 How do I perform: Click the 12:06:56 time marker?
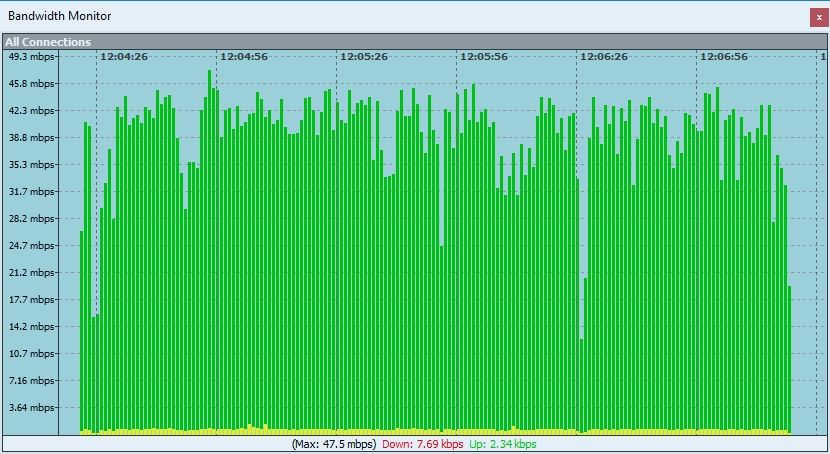[724, 57]
